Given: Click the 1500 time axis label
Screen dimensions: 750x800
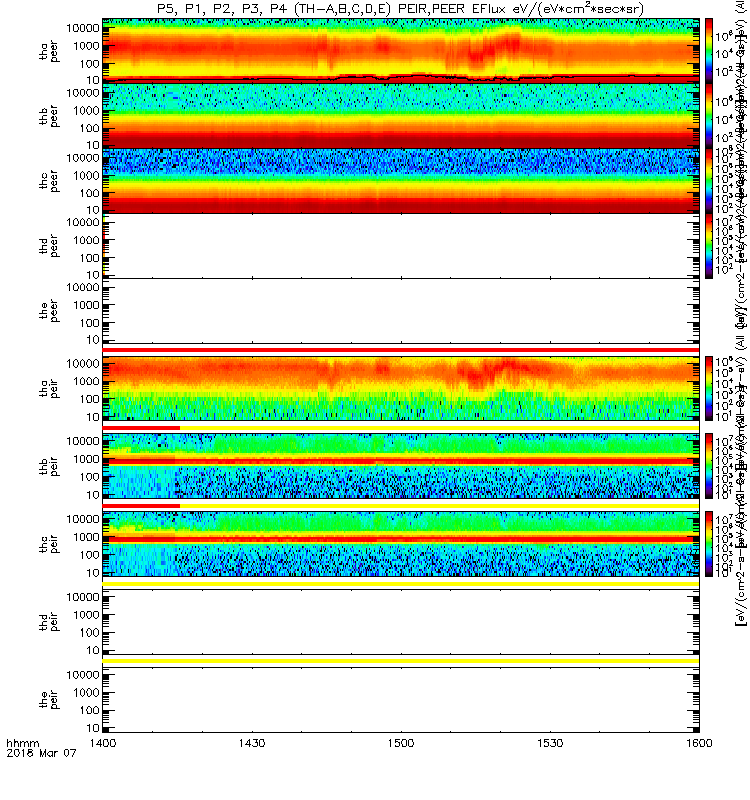Looking at the screenshot, I should point(401,743).
